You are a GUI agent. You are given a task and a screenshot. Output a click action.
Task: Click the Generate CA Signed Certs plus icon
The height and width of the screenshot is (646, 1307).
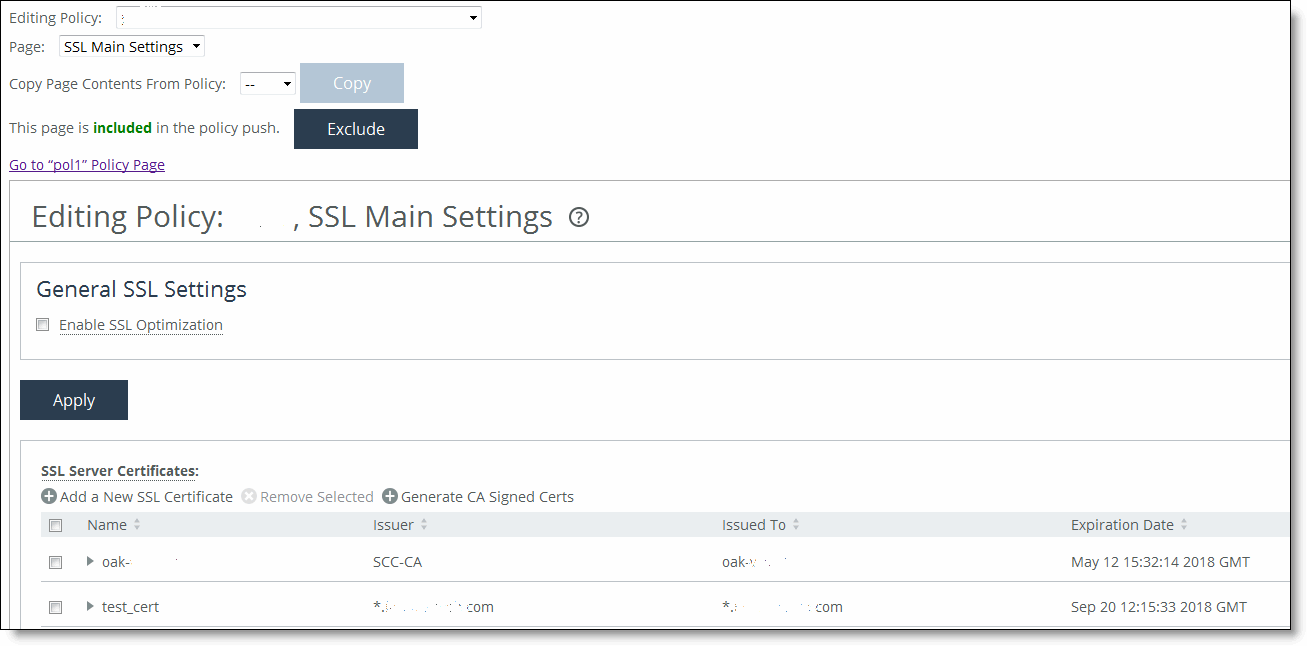pos(390,497)
